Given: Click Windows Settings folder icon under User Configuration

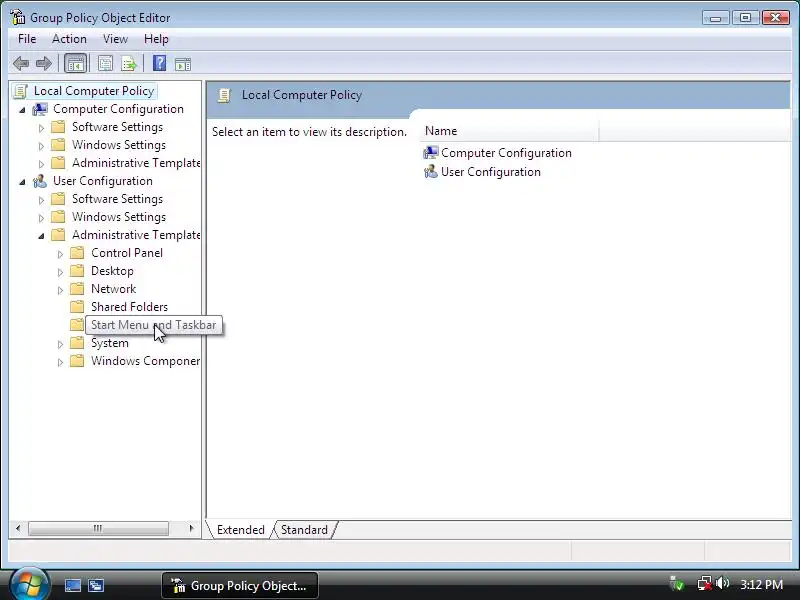Looking at the screenshot, I should pyautogui.click(x=59, y=216).
